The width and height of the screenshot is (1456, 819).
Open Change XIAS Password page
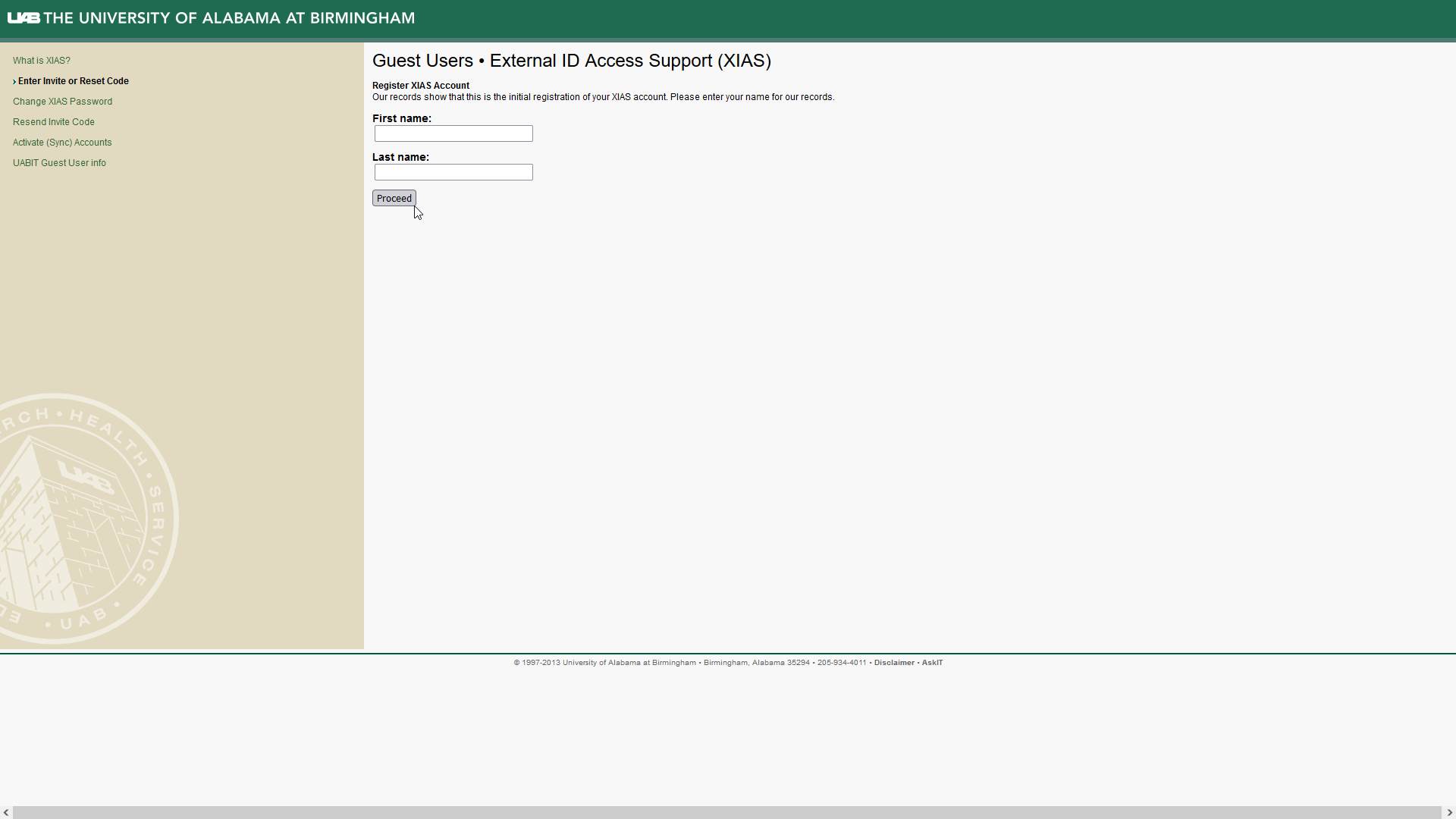point(62,102)
